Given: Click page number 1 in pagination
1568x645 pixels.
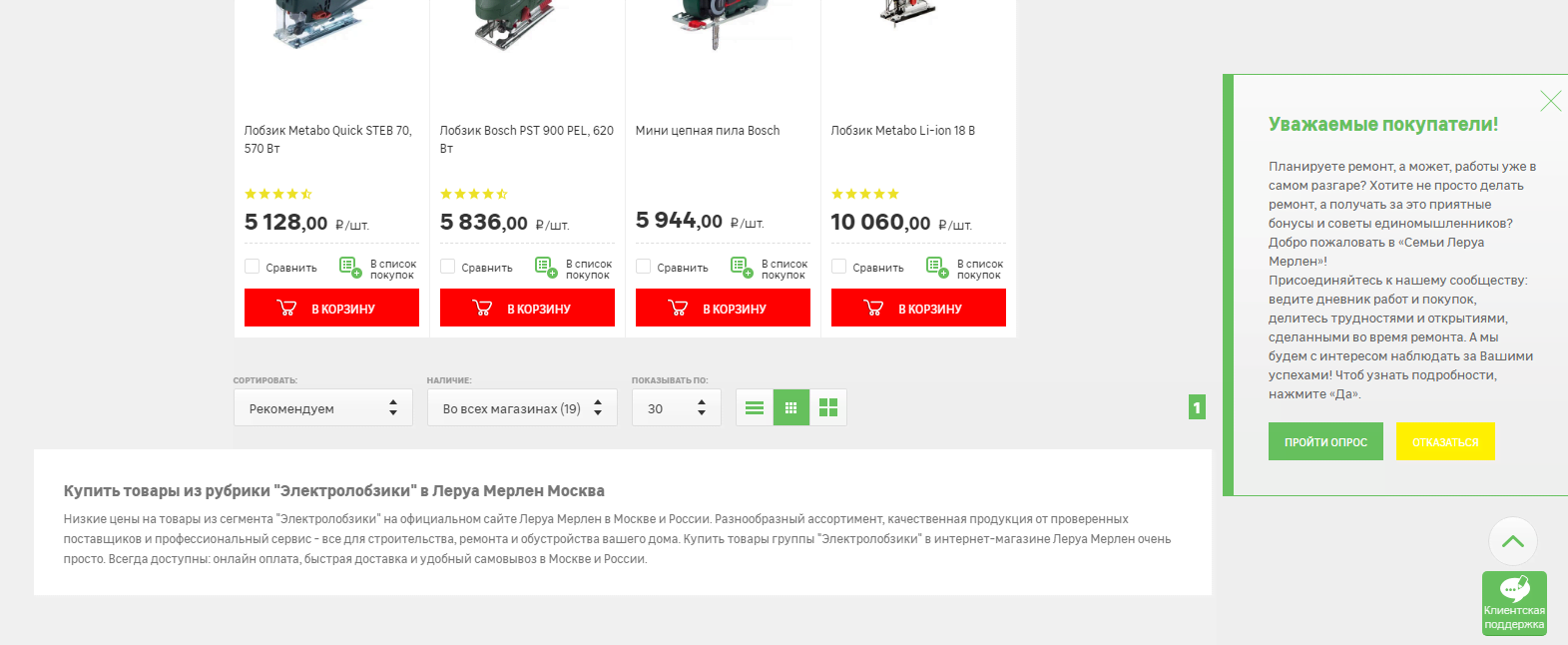Looking at the screenshot, I should (x=1197, y=407).
